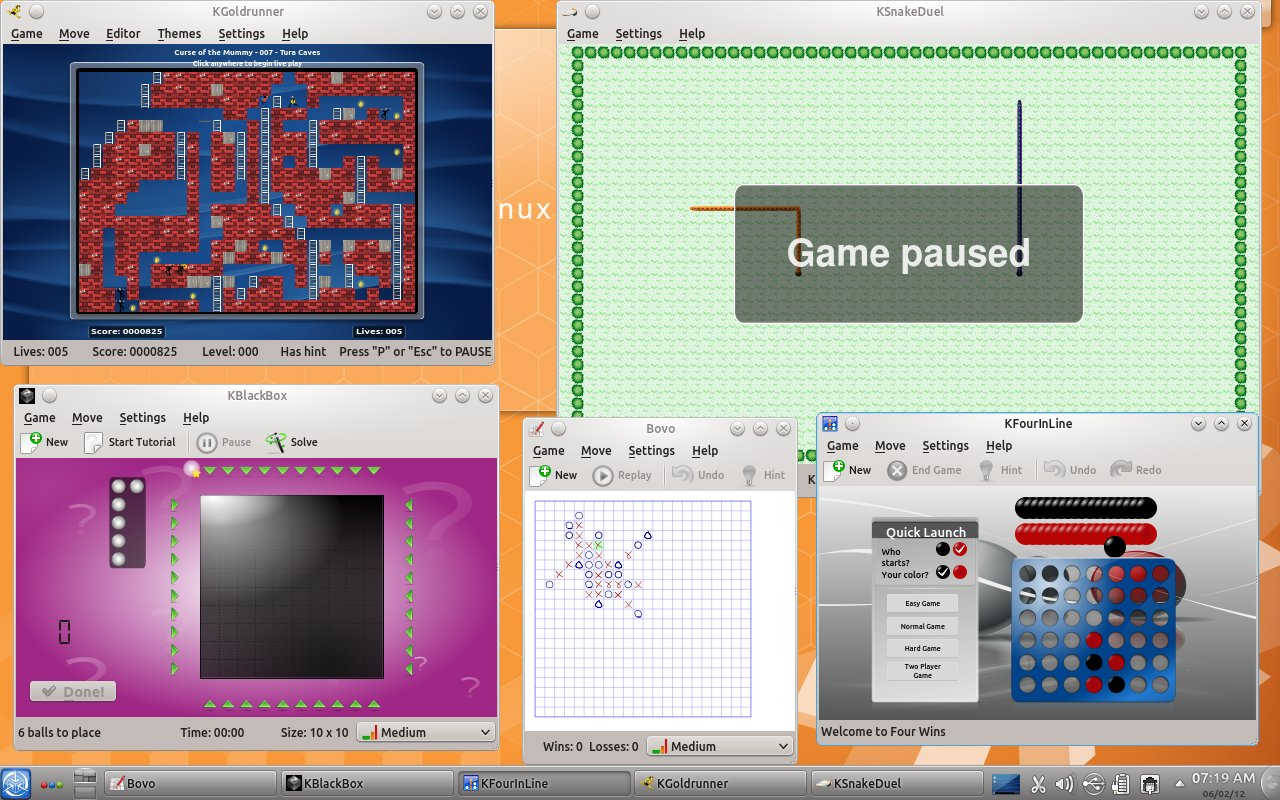
Task: Click Undo in the KFourInLine toolbar
Action: point(1070,470)
